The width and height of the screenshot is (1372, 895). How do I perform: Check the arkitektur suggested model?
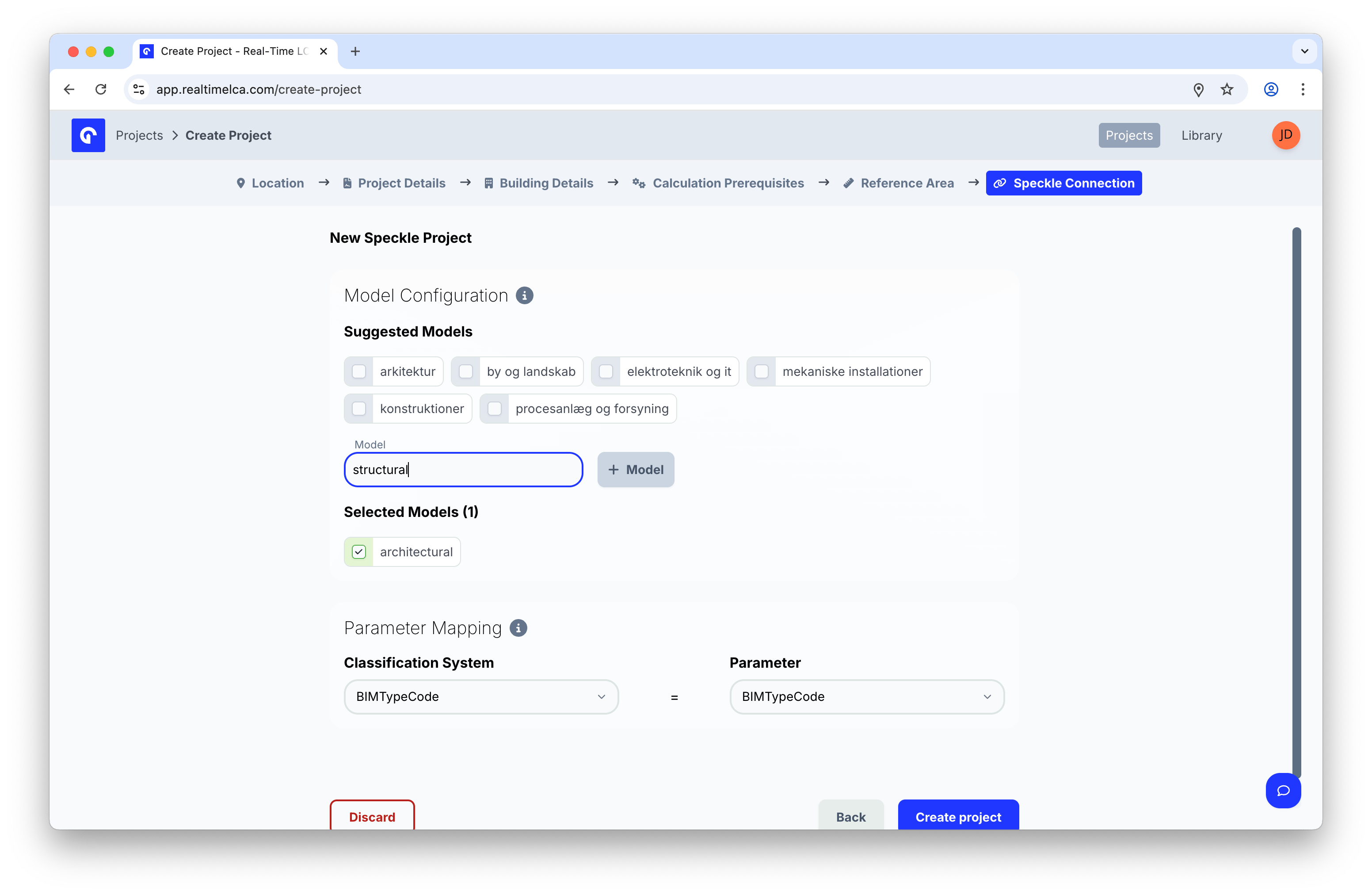tap(358, 371)
